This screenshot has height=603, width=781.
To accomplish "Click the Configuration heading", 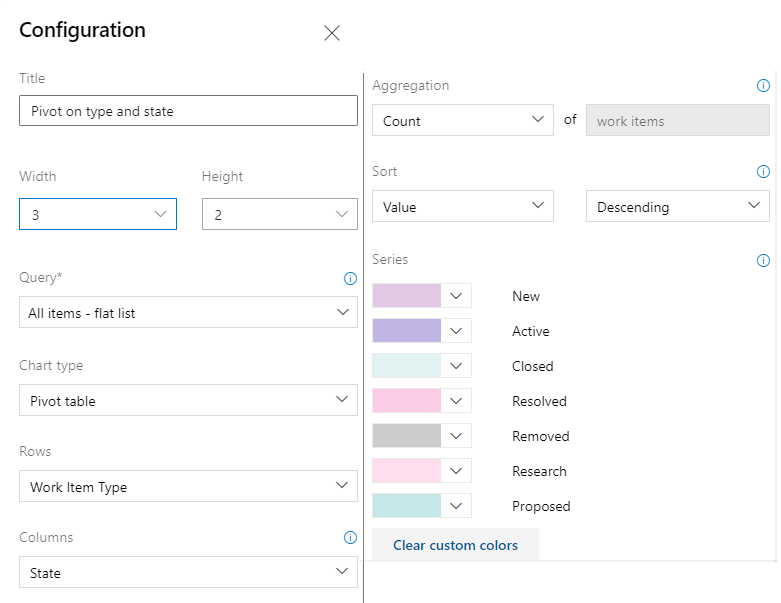I will tap(82, 30).
